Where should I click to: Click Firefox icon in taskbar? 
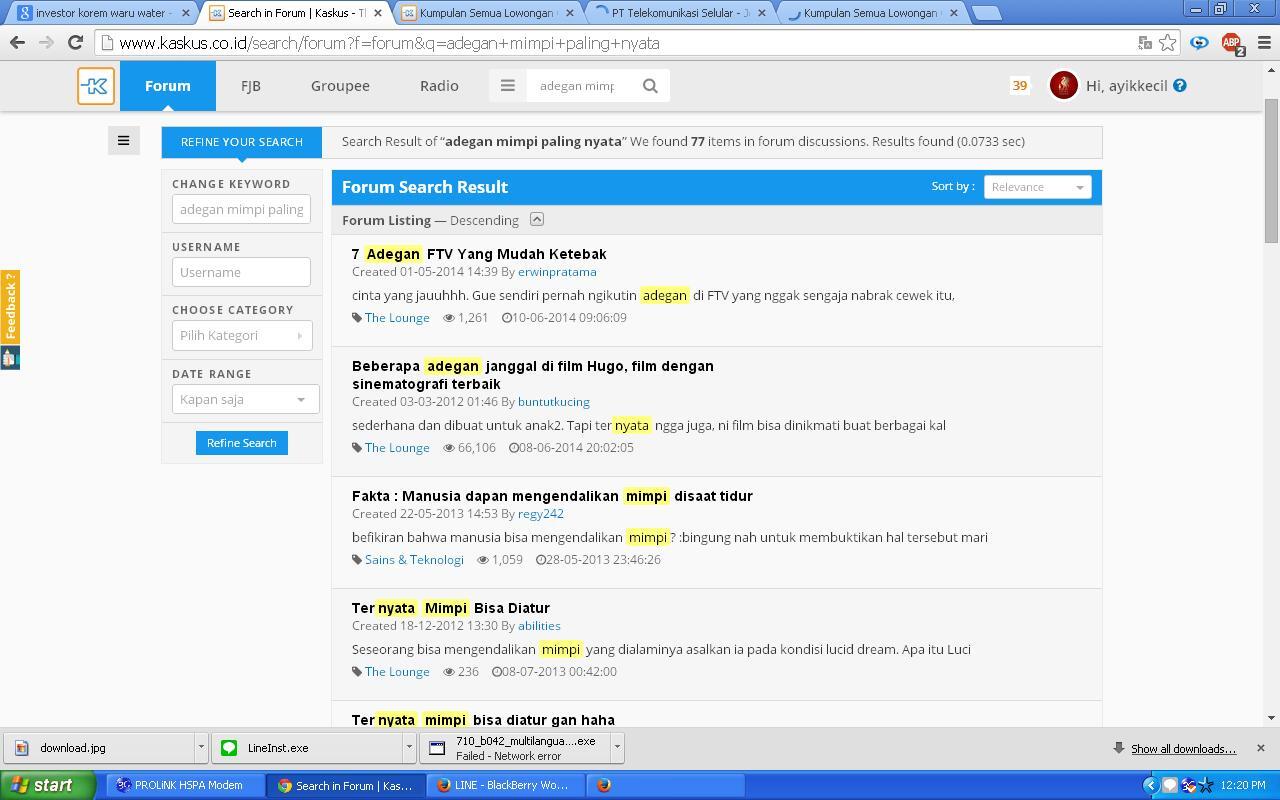604,785
